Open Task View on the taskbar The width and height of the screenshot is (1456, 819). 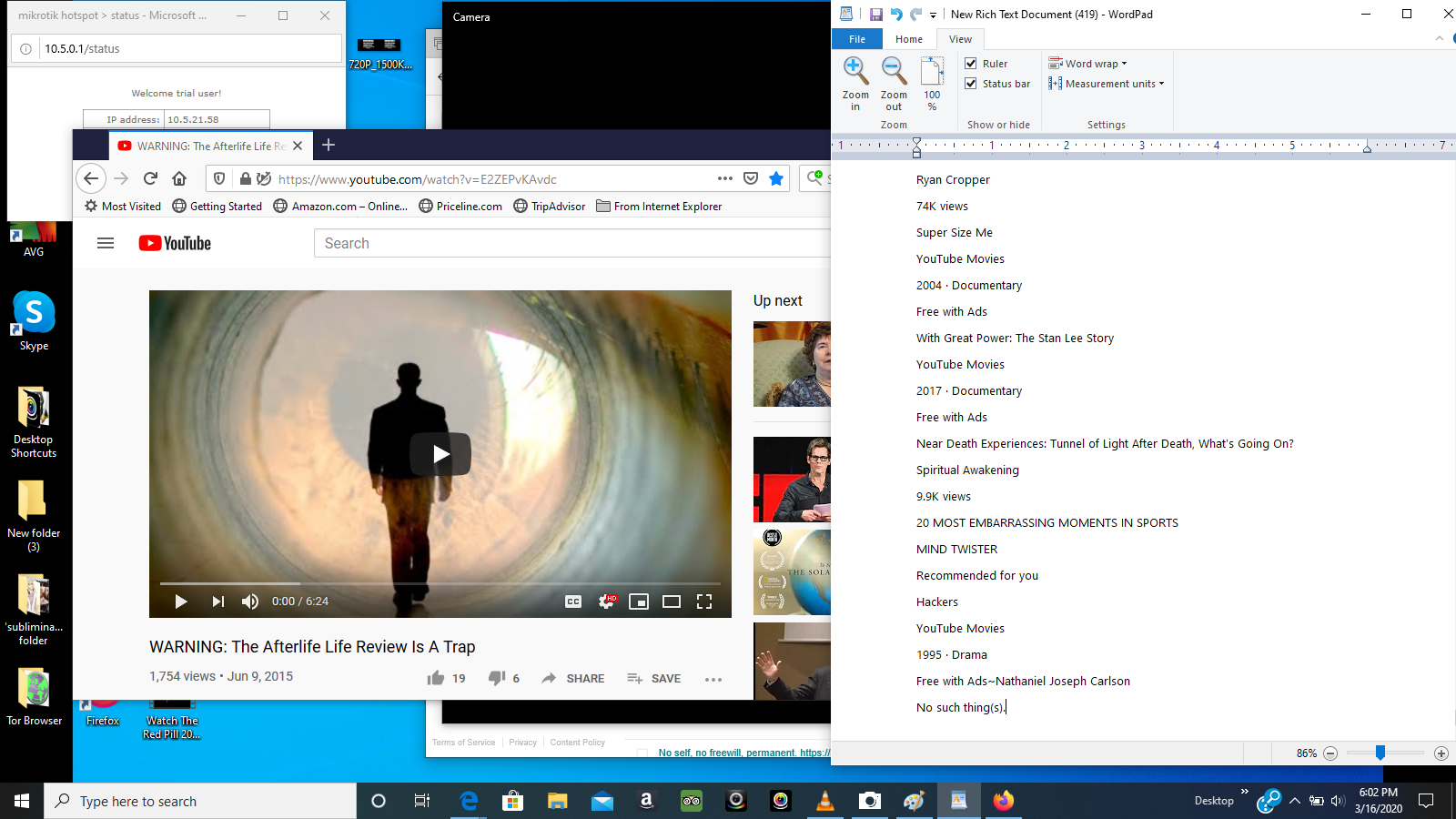(422, 801)
